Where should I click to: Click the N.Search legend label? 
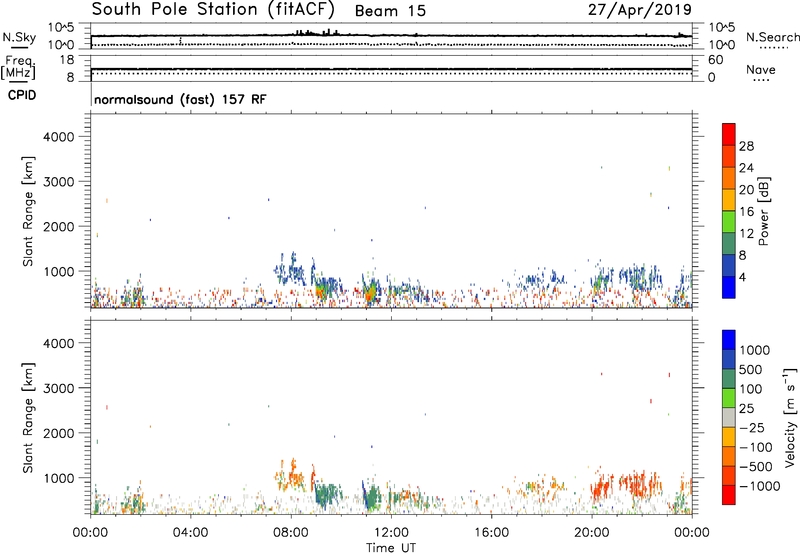772,37
